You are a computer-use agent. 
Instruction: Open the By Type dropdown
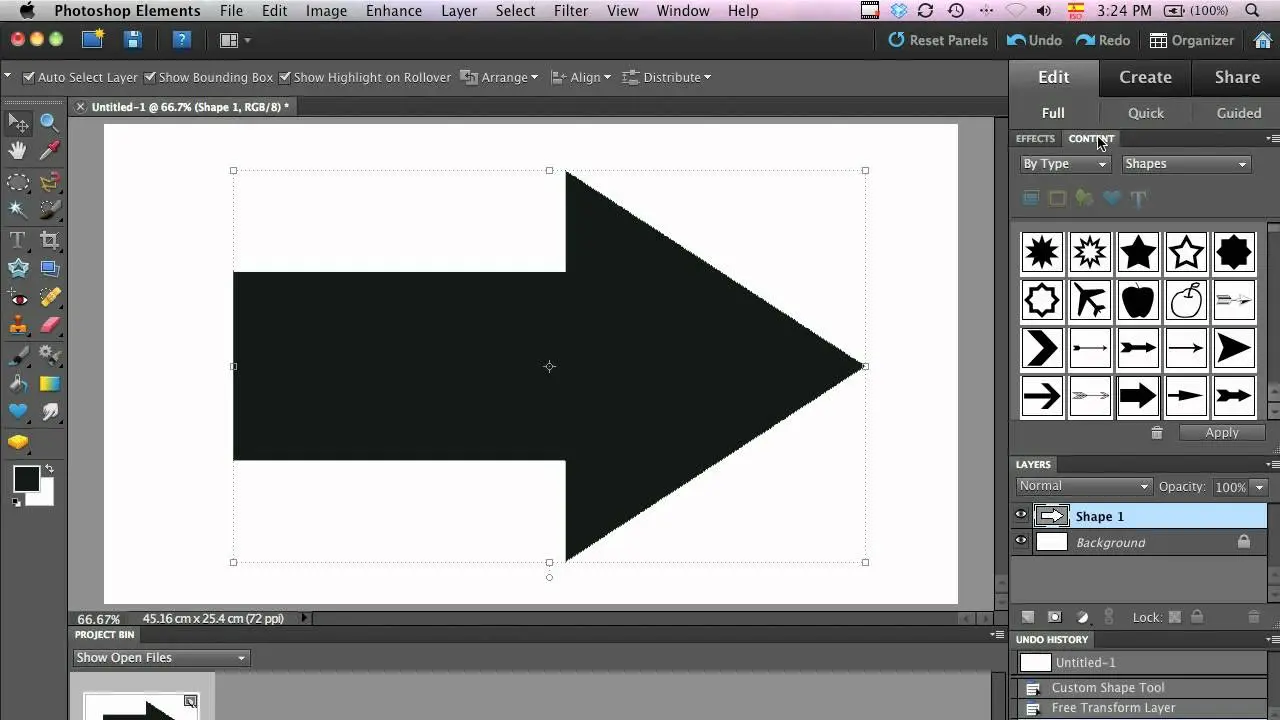point(1065,164)
